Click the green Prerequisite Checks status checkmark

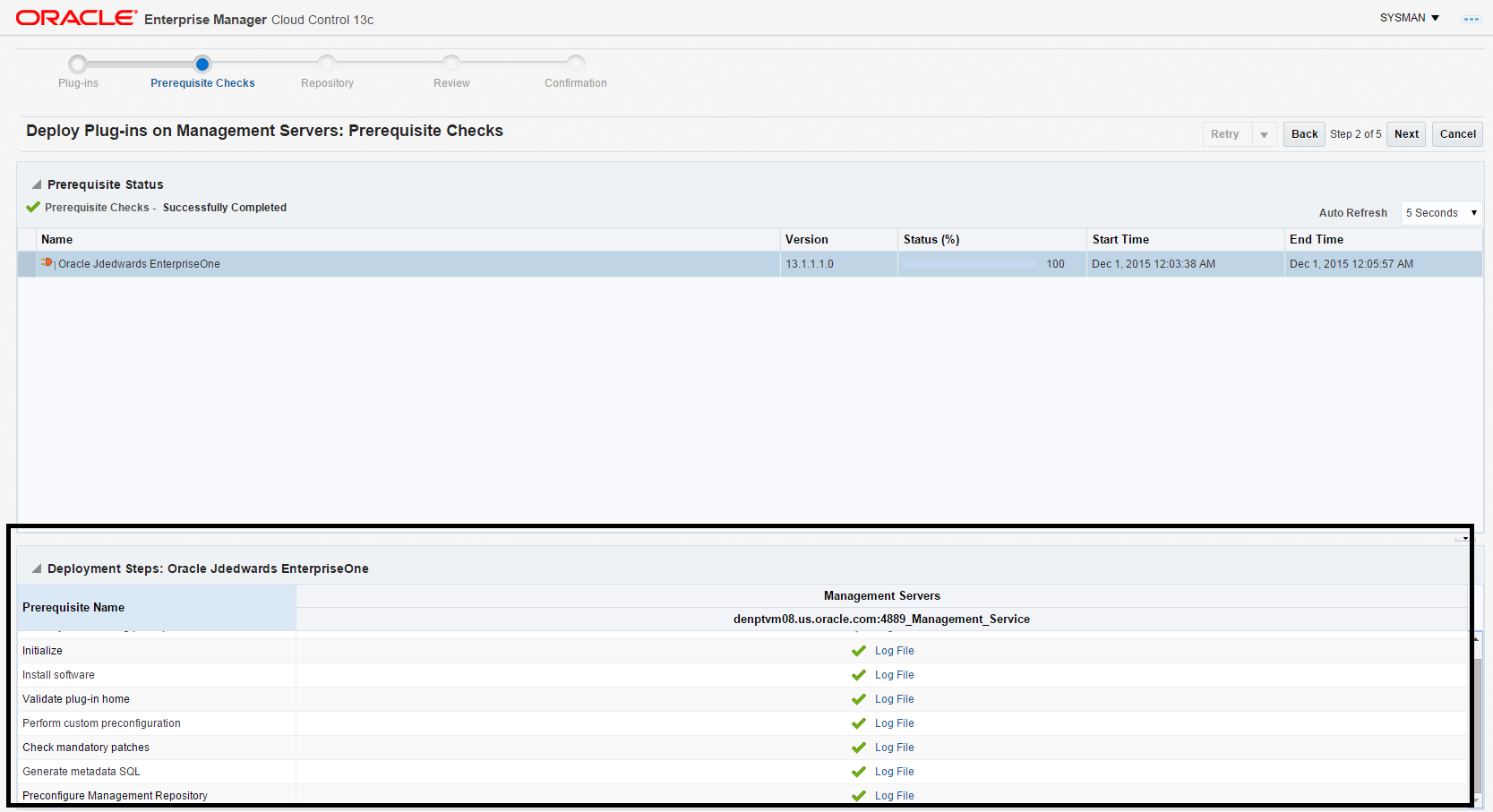point(33,208)
